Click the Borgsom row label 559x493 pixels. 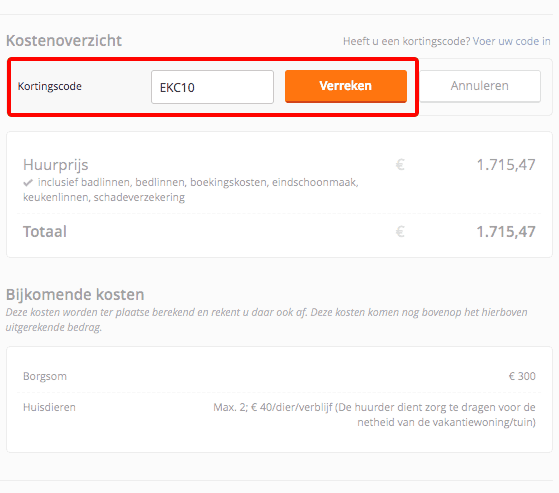[x=45, y=376]
